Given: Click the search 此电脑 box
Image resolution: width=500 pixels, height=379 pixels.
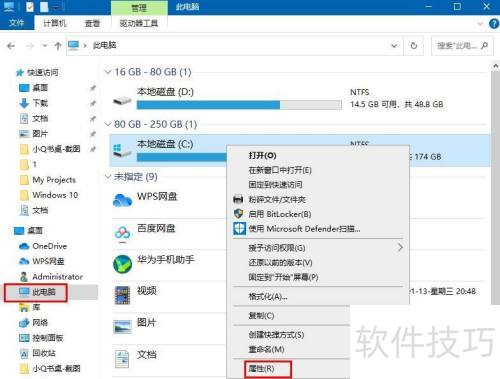Looking at the screenshot, I should pyautogui.click(x=462, y=45).
